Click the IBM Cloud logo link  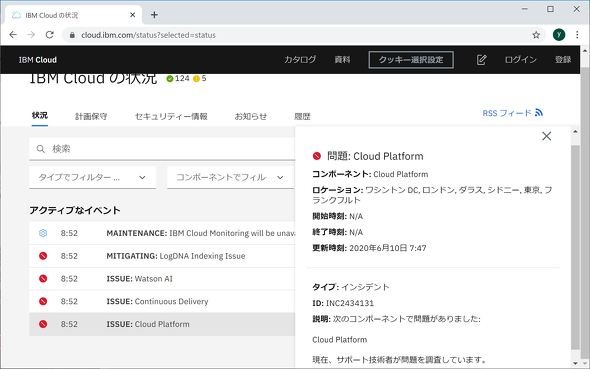click(x=38, y=60)
